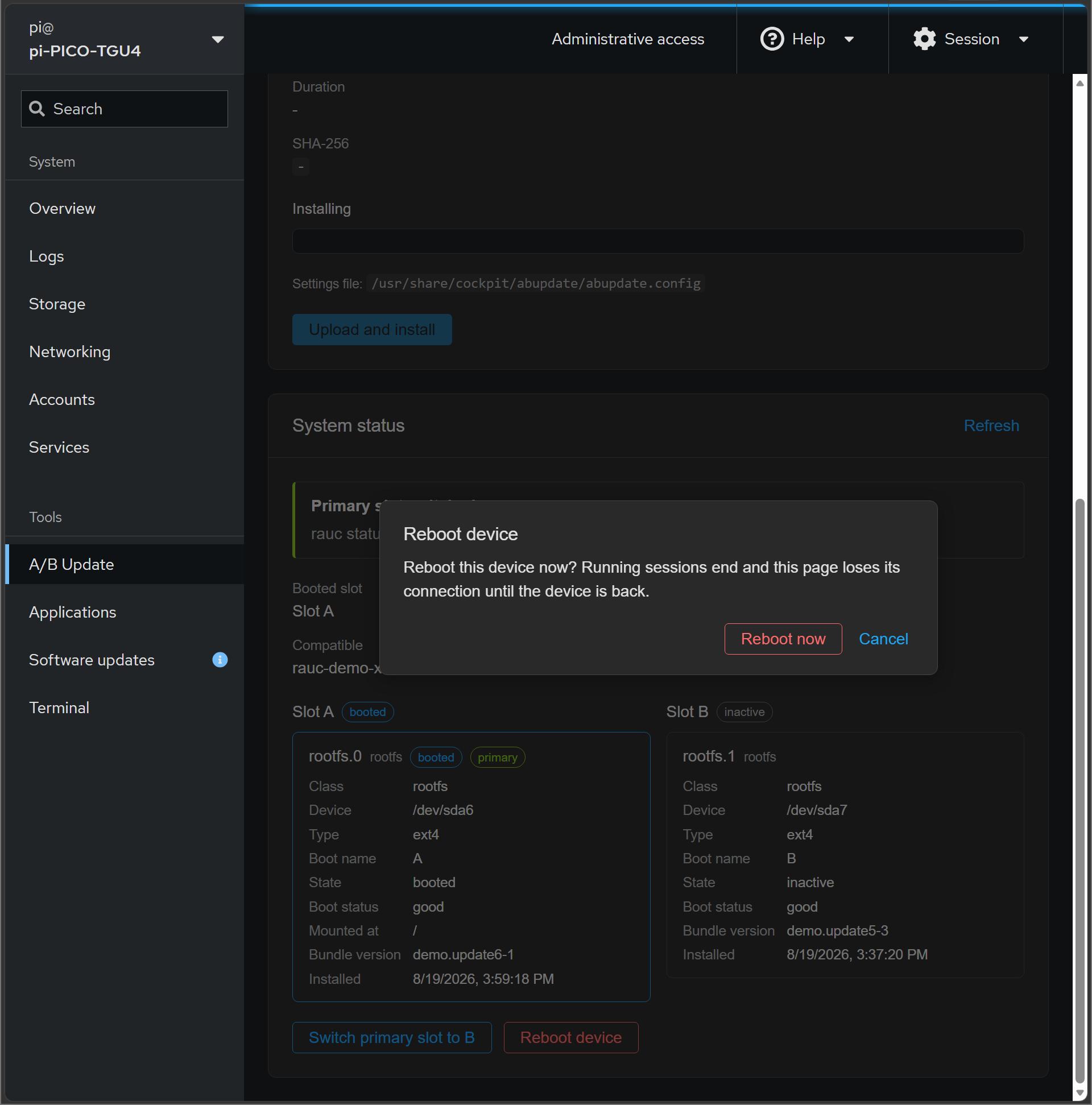
Task: Click installed time 8/19/2026, 3:59:18 PM
Action: [483, 978]
